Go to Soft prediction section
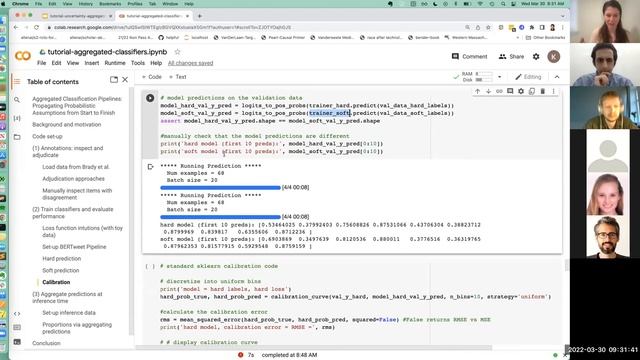 click(61, 271)
